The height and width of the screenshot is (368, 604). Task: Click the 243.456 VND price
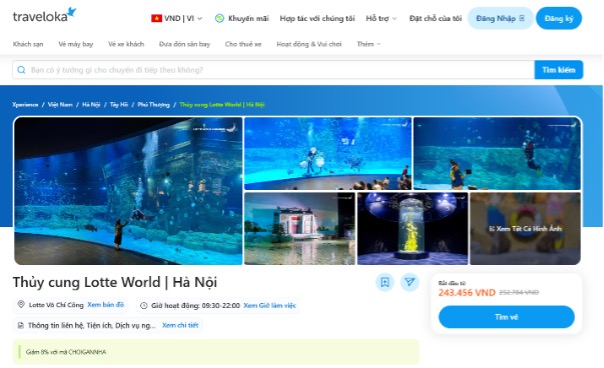click(467, 292)
